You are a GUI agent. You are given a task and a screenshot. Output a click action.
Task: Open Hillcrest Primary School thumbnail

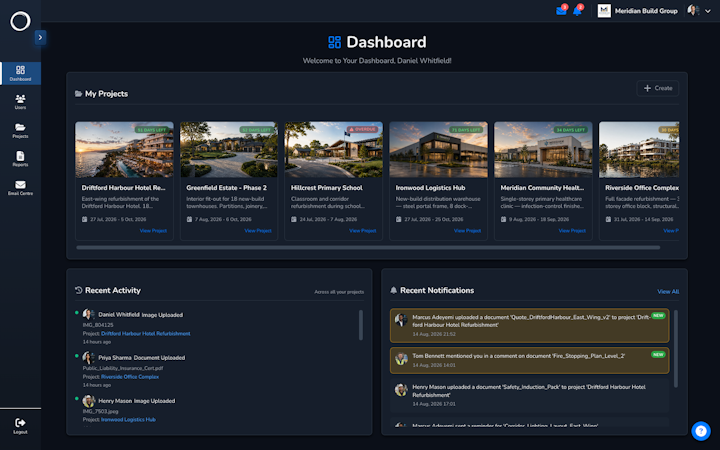(x=333, y=149)
